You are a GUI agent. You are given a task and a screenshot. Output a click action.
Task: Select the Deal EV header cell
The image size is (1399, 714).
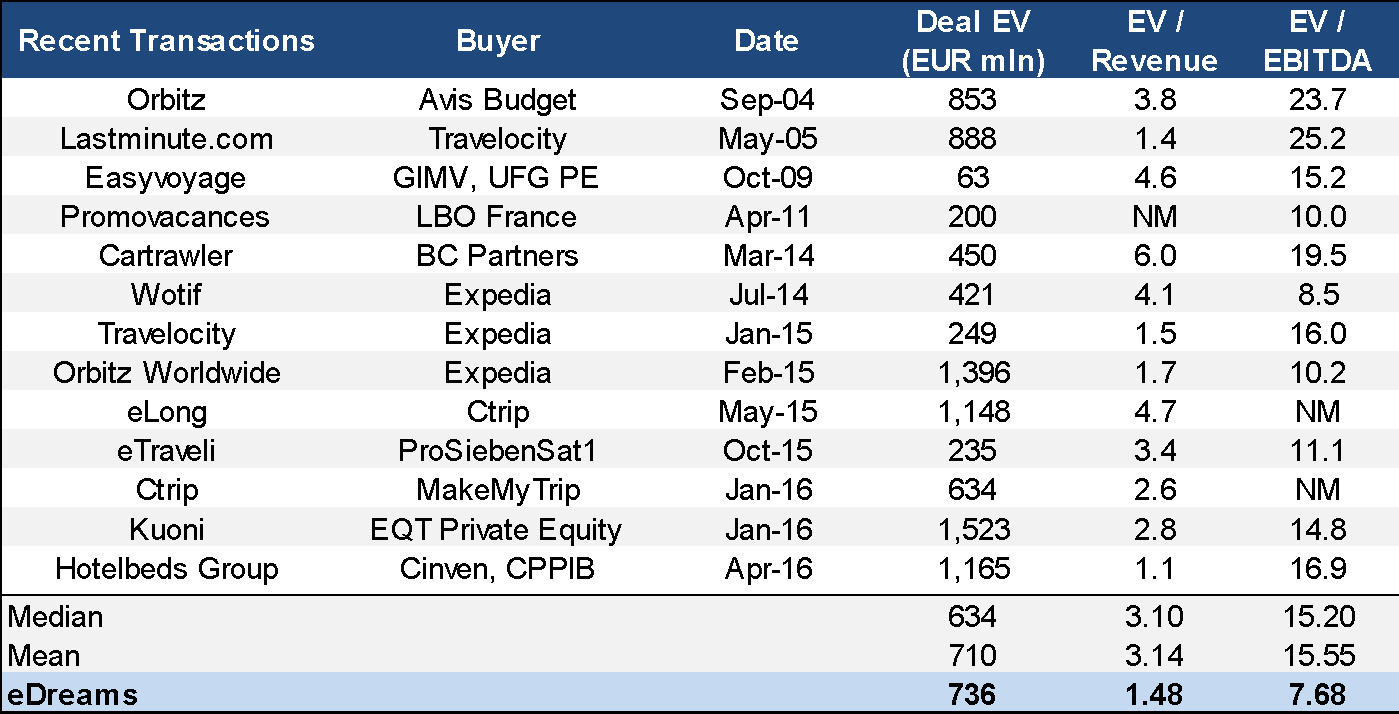973,41
